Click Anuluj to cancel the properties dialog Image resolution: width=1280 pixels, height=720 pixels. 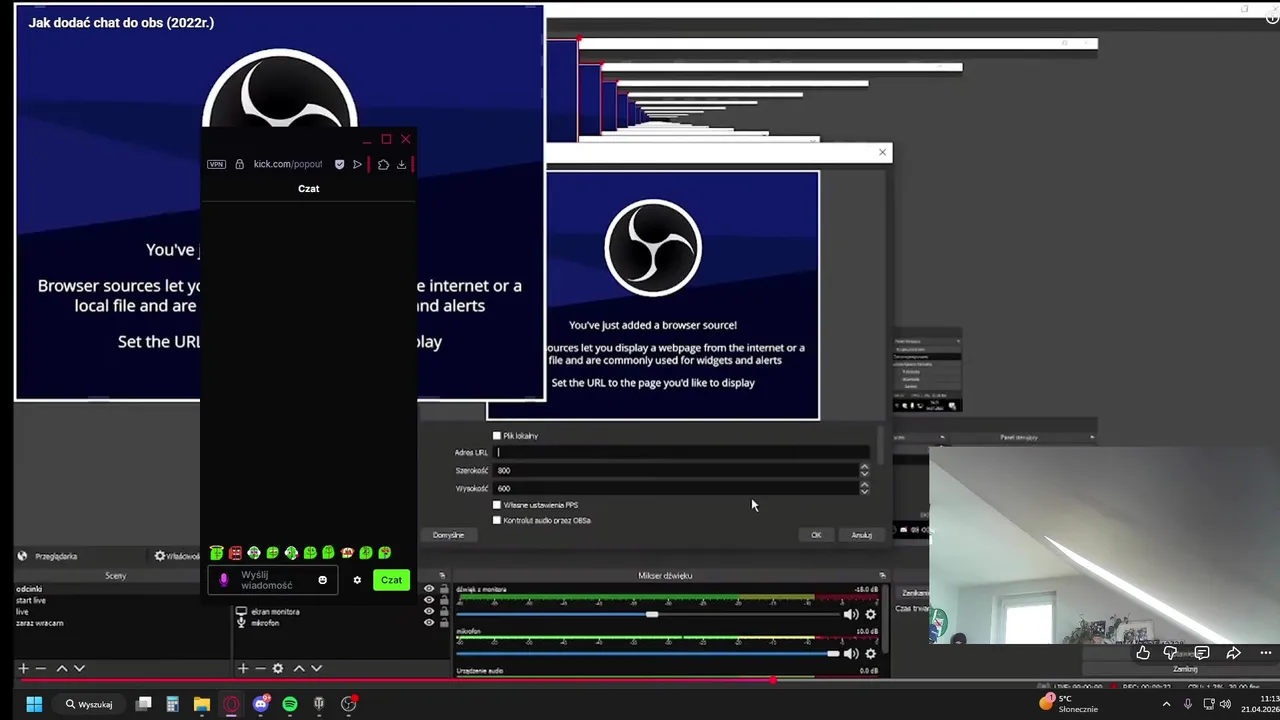[861, 535]
